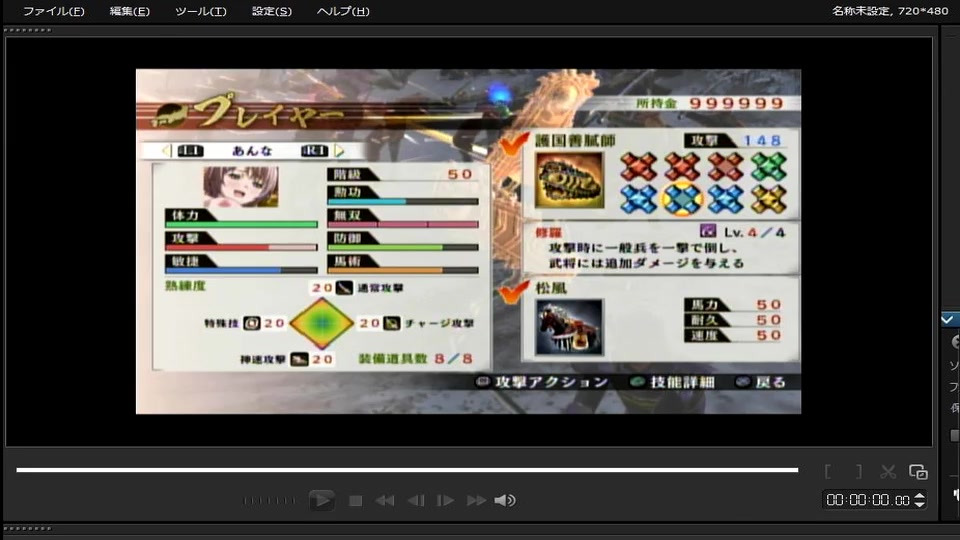Open the ファイル(F) menu

click(53, 11)
